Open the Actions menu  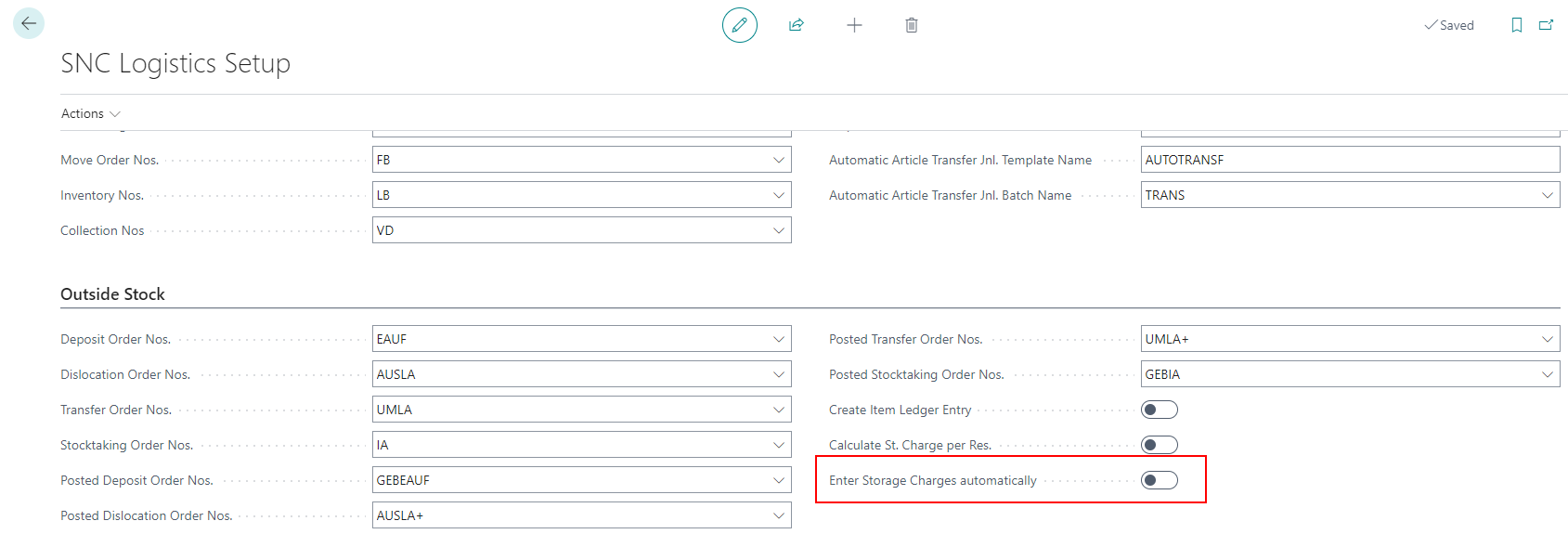(x=90, y=113)
